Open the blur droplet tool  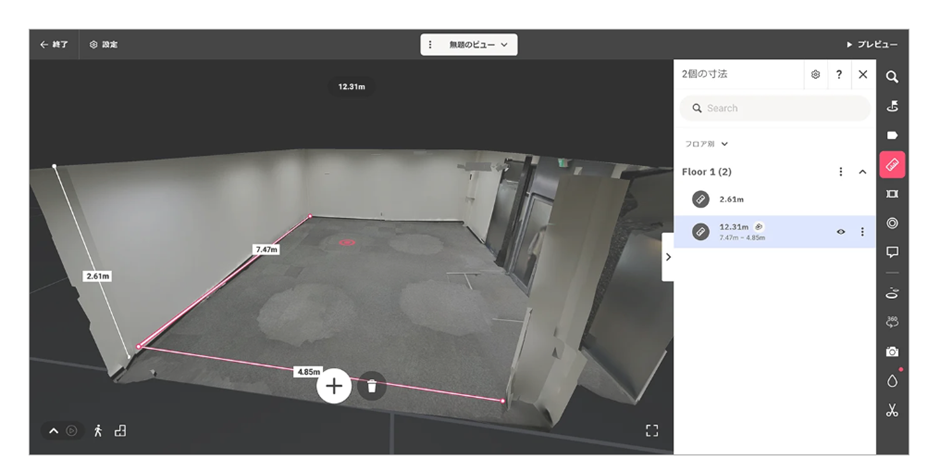tap(892, 381)
